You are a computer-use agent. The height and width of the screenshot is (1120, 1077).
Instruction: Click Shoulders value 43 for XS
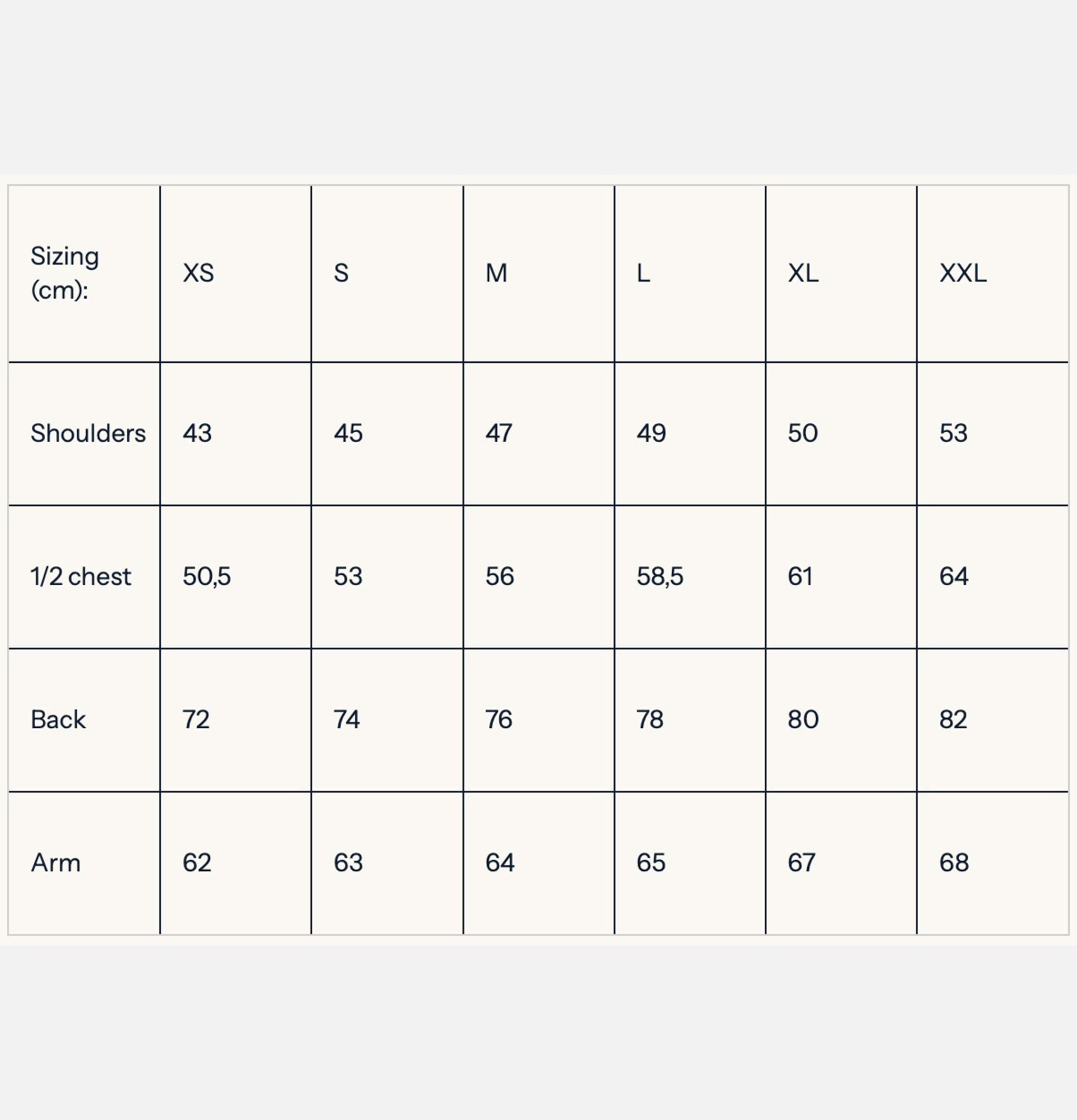pos(197,433)
